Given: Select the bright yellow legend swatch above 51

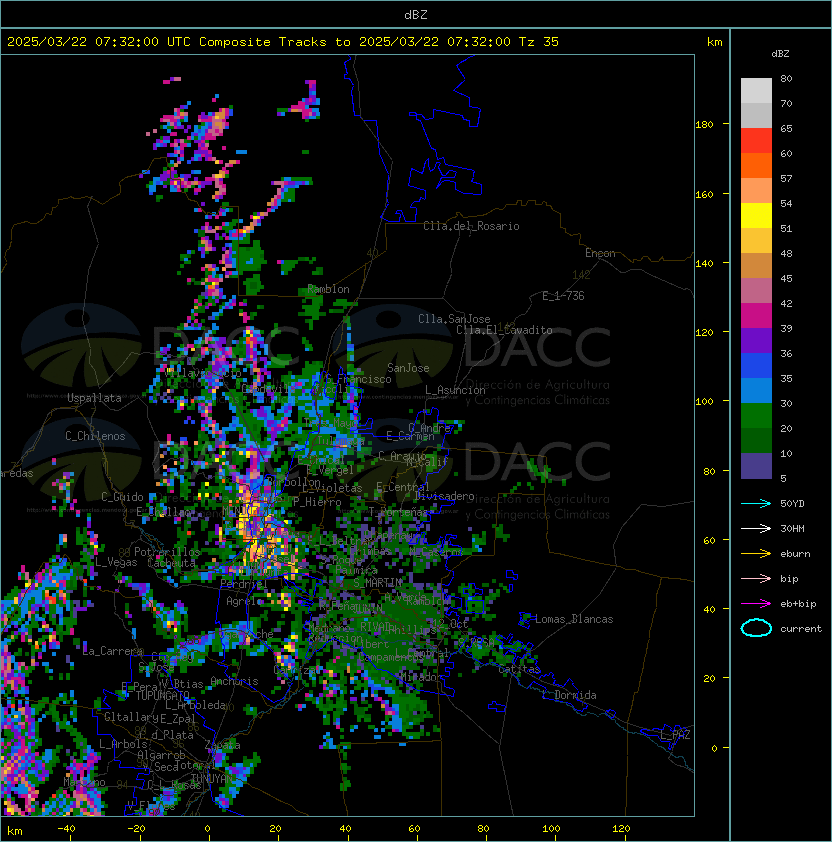Looking at the screenshot, I should [756, 215].
